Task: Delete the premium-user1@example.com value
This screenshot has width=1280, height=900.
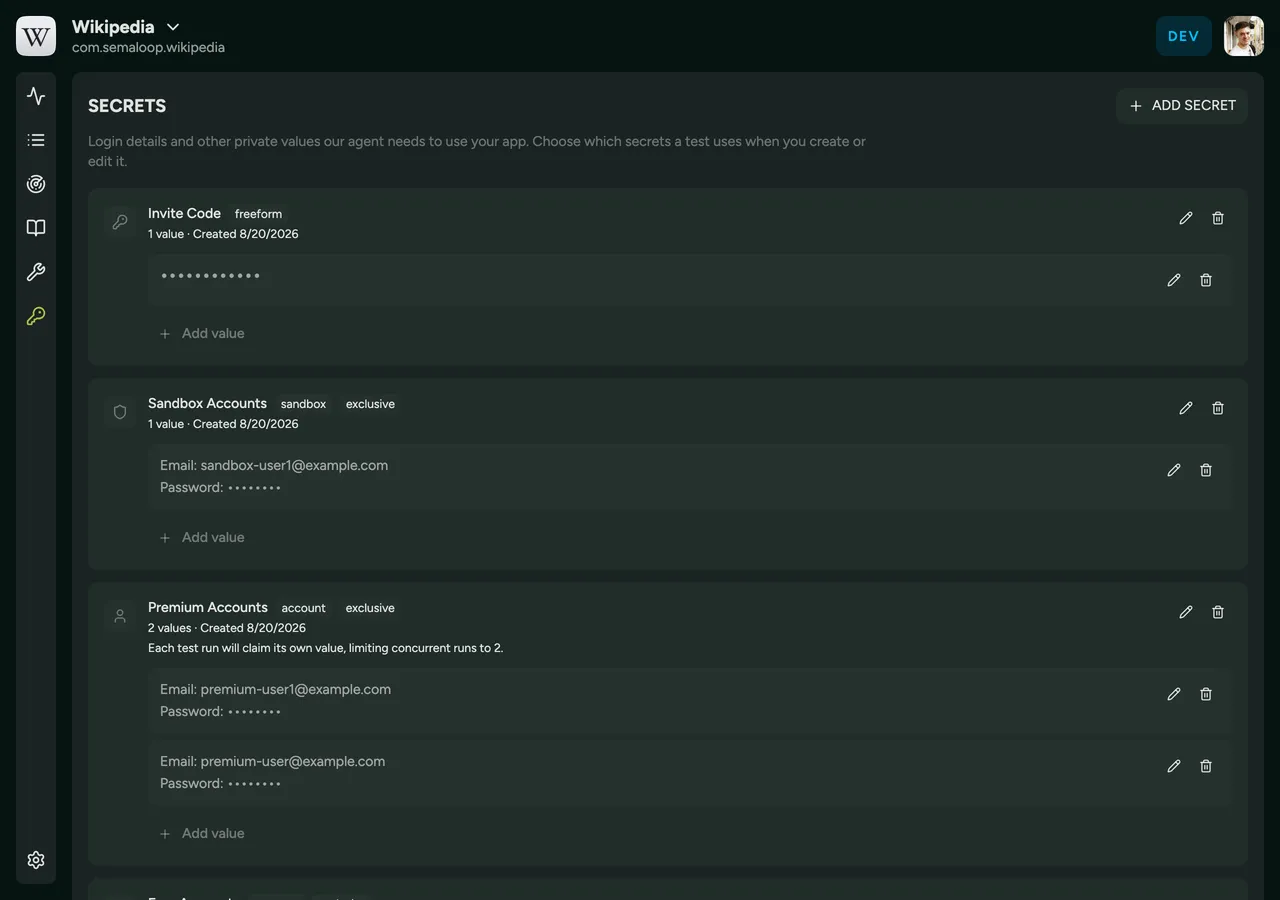Action: tap(1206, 694)
